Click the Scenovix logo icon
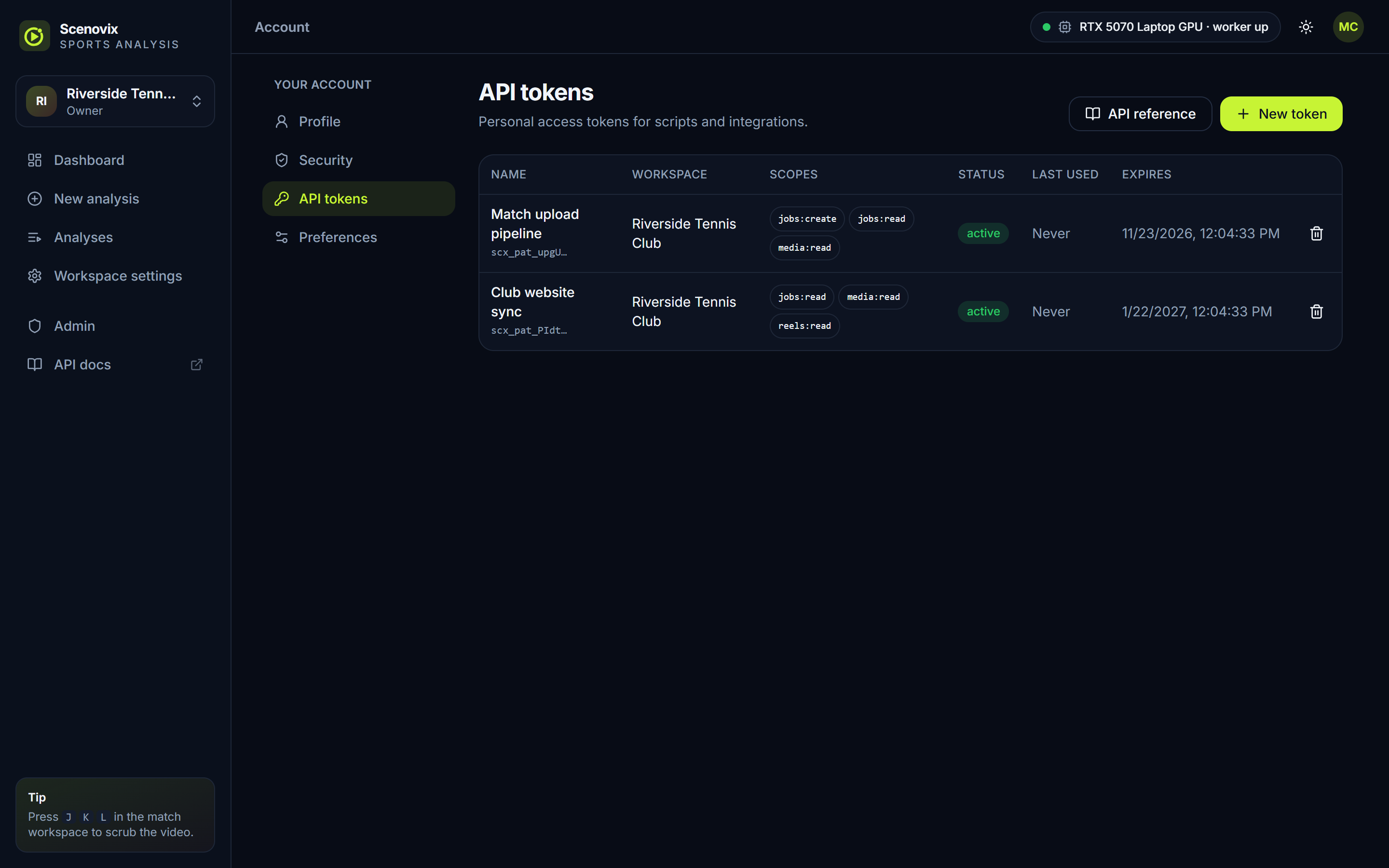 click(34, 36)
